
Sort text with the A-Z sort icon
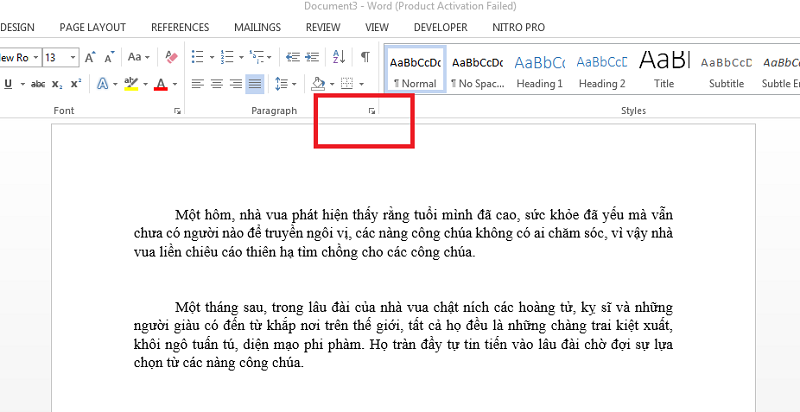click(339, 57)
